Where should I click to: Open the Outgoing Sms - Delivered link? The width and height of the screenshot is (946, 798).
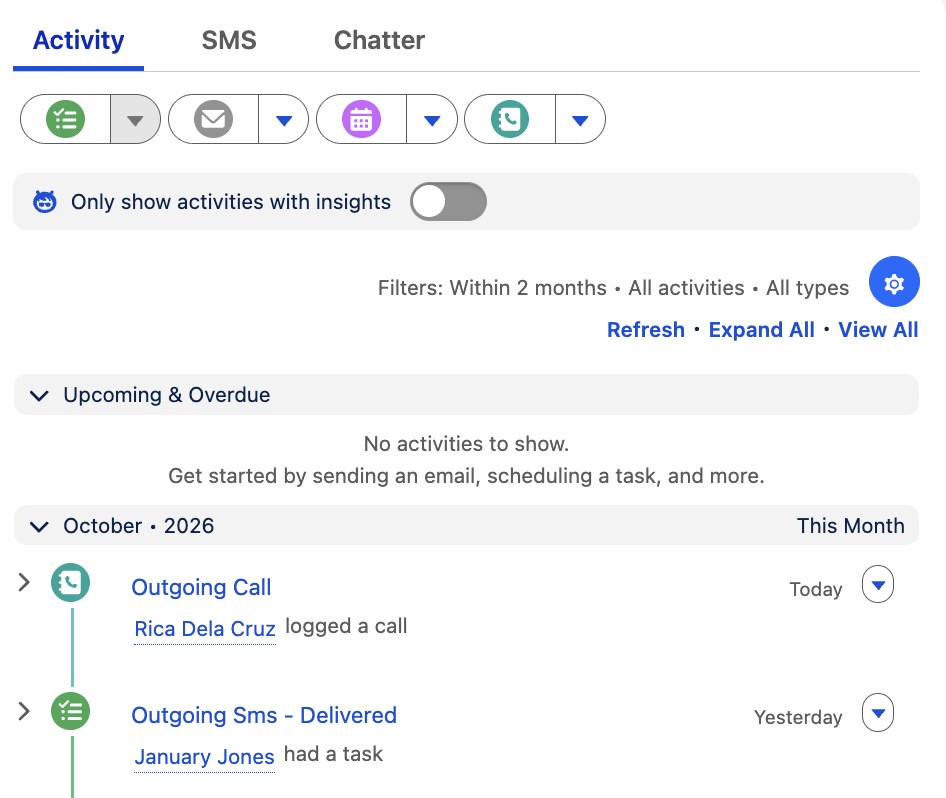tap(264, 715)
